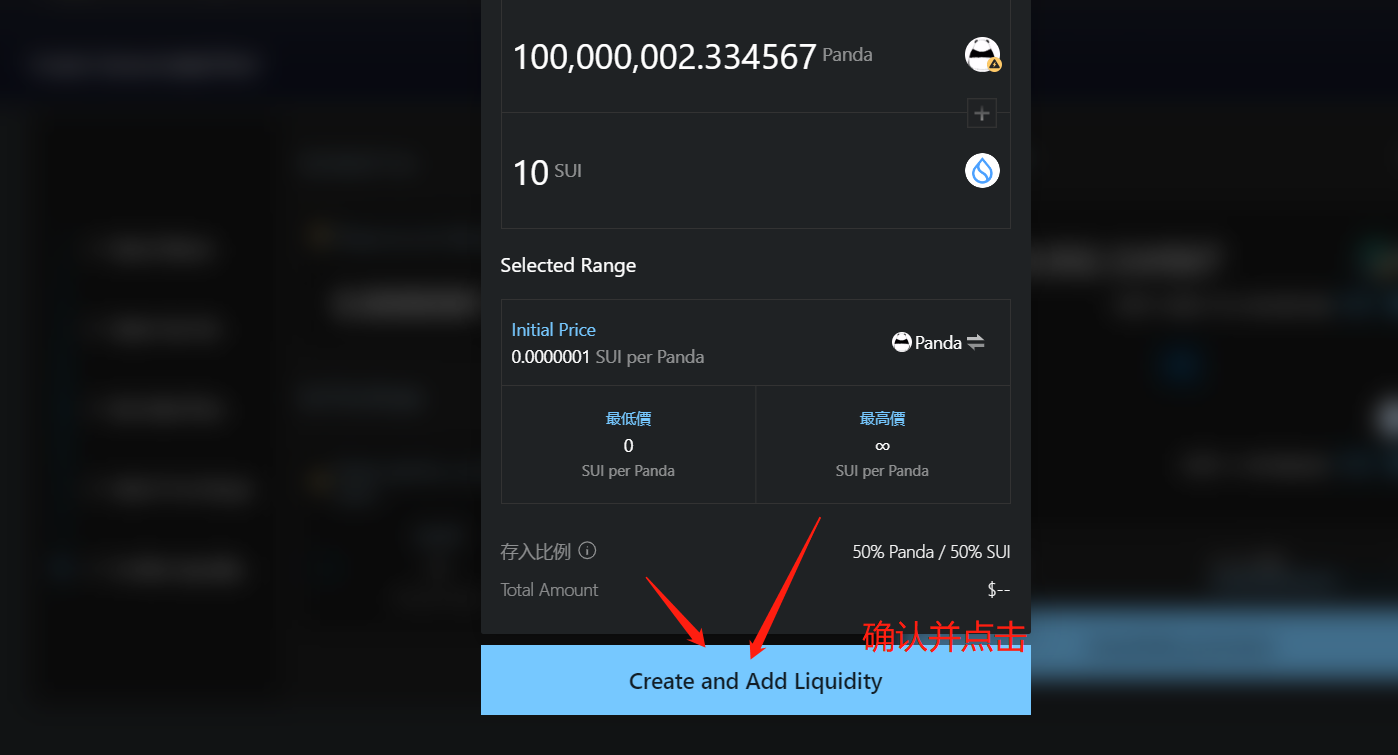1398x755 pixels.
Task: Open the info tooltip beside 存入比例
Action: click(588, 550)
